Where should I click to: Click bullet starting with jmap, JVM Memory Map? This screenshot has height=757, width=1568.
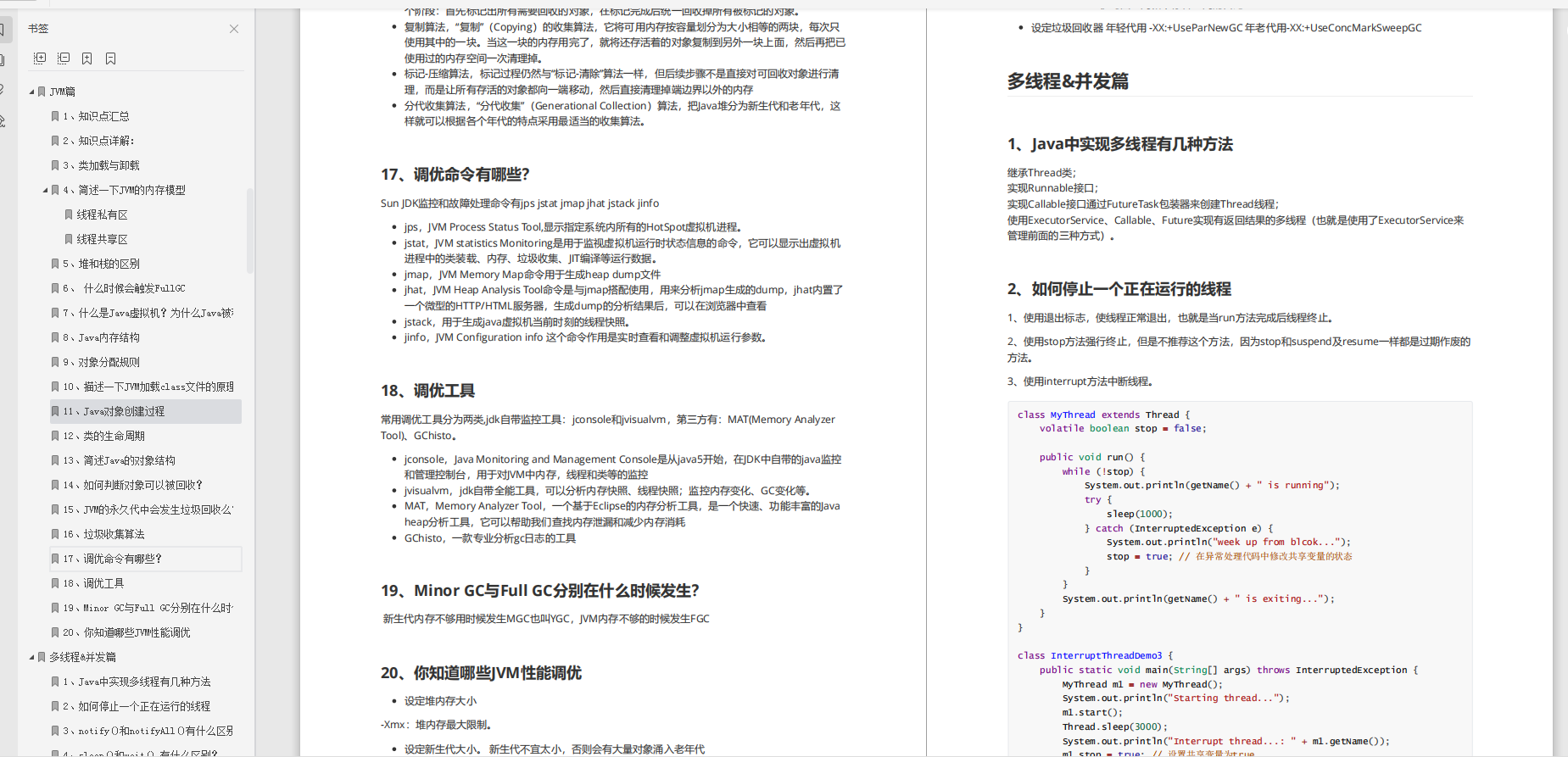[532, 275]
